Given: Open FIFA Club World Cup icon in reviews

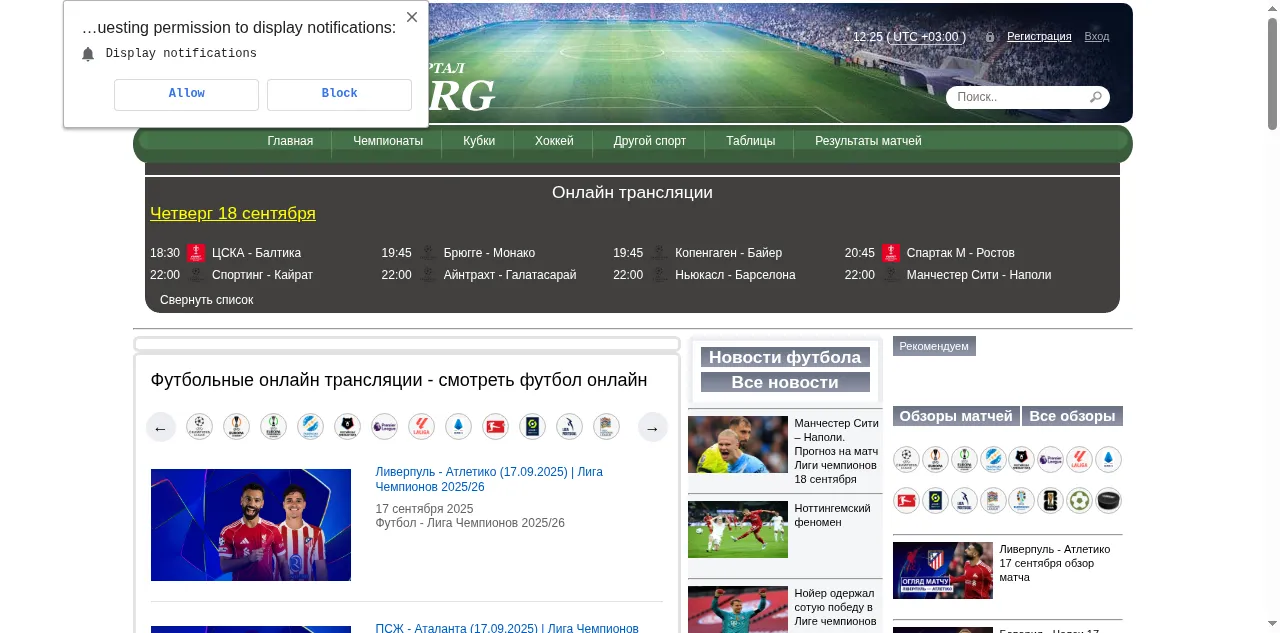Looking at the screenshot, I should [1050, 501].
